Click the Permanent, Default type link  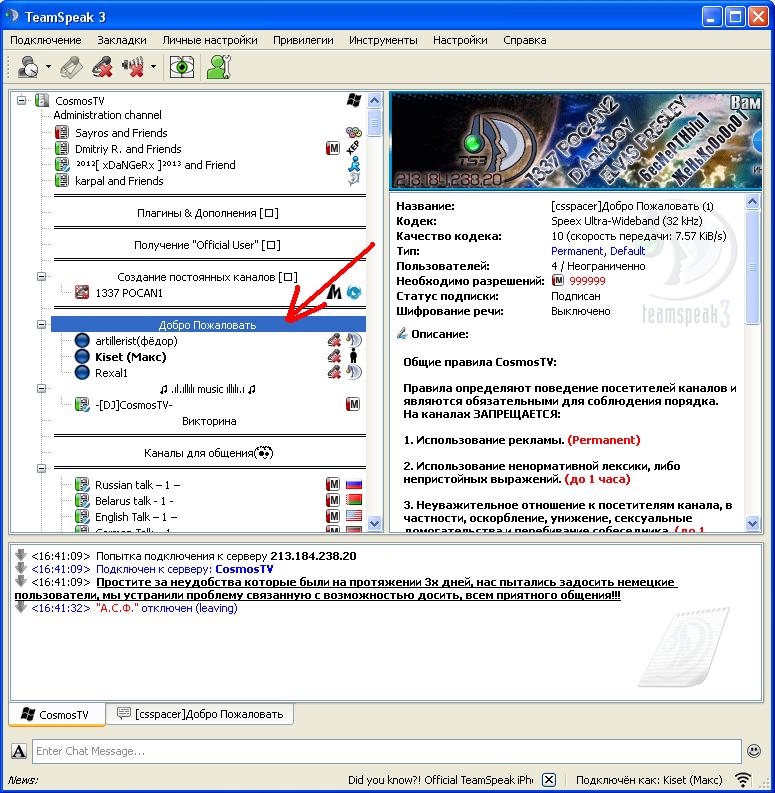(x=598, y=251)
